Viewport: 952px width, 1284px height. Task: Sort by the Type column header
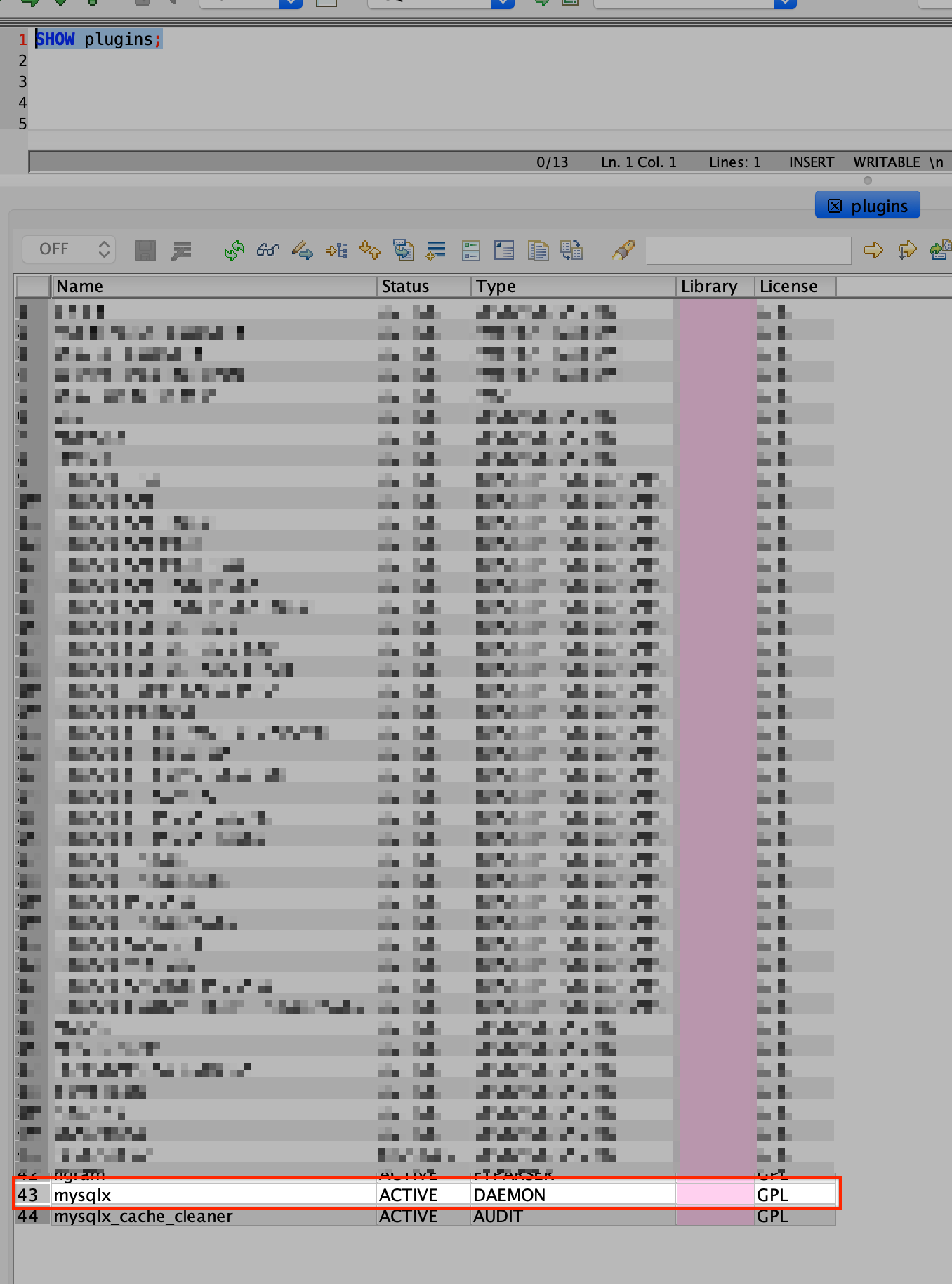click(574, 287)
